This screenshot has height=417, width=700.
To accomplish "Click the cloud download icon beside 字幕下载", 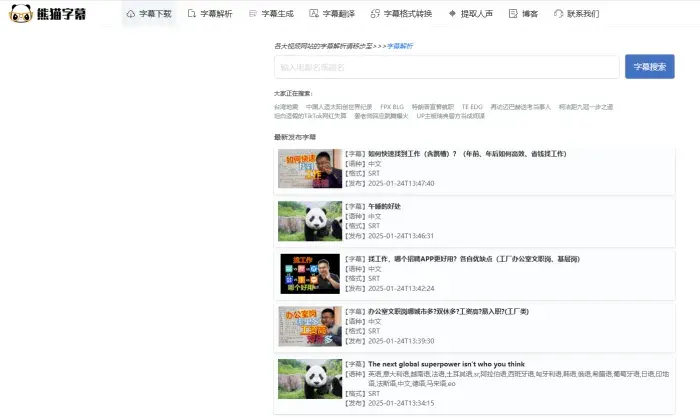I will click(x=131, y=14).
